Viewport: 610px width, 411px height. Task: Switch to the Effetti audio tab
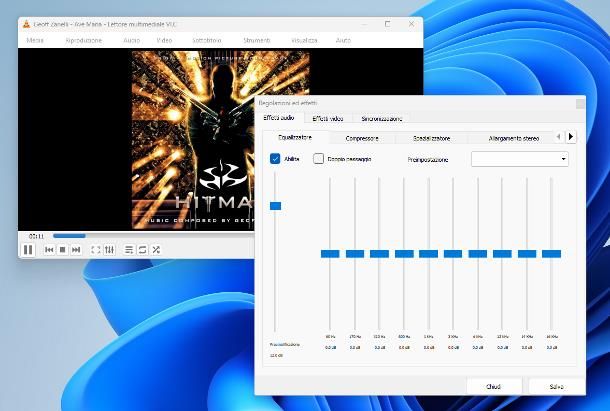279,118
